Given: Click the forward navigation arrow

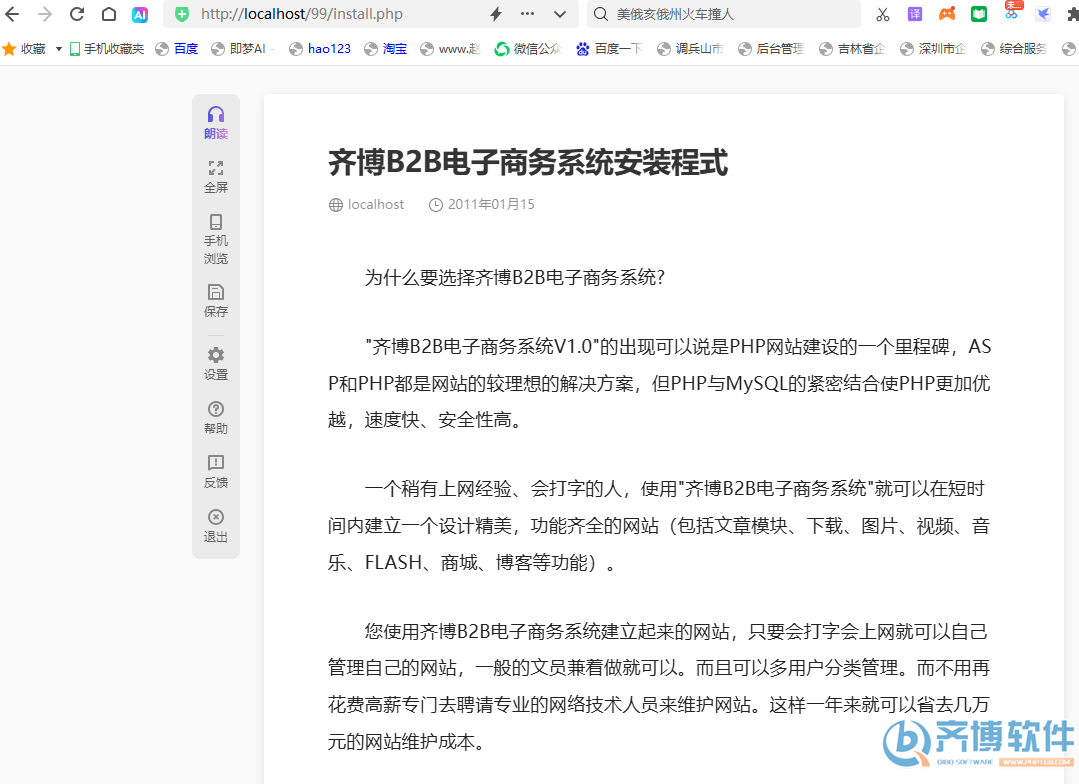Looking at the screenshot, I should (45, 14).
